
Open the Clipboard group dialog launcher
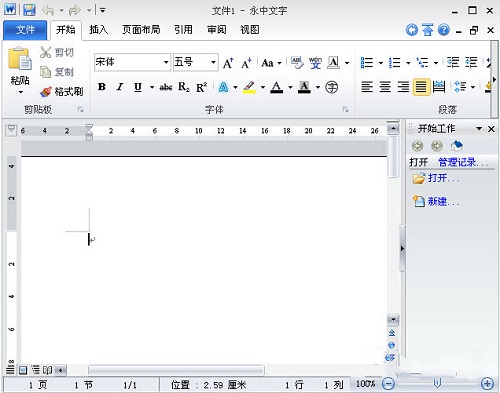pyautogui.click(x=80, y=109)
